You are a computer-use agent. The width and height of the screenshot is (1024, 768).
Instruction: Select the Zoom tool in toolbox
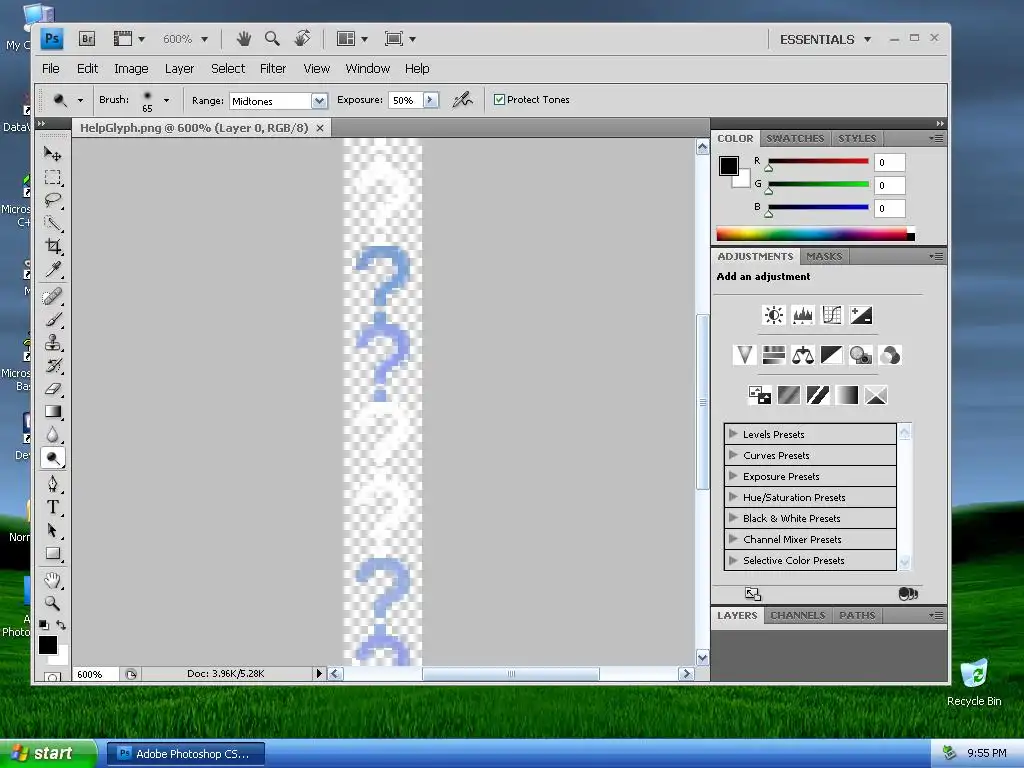[52, 603]
